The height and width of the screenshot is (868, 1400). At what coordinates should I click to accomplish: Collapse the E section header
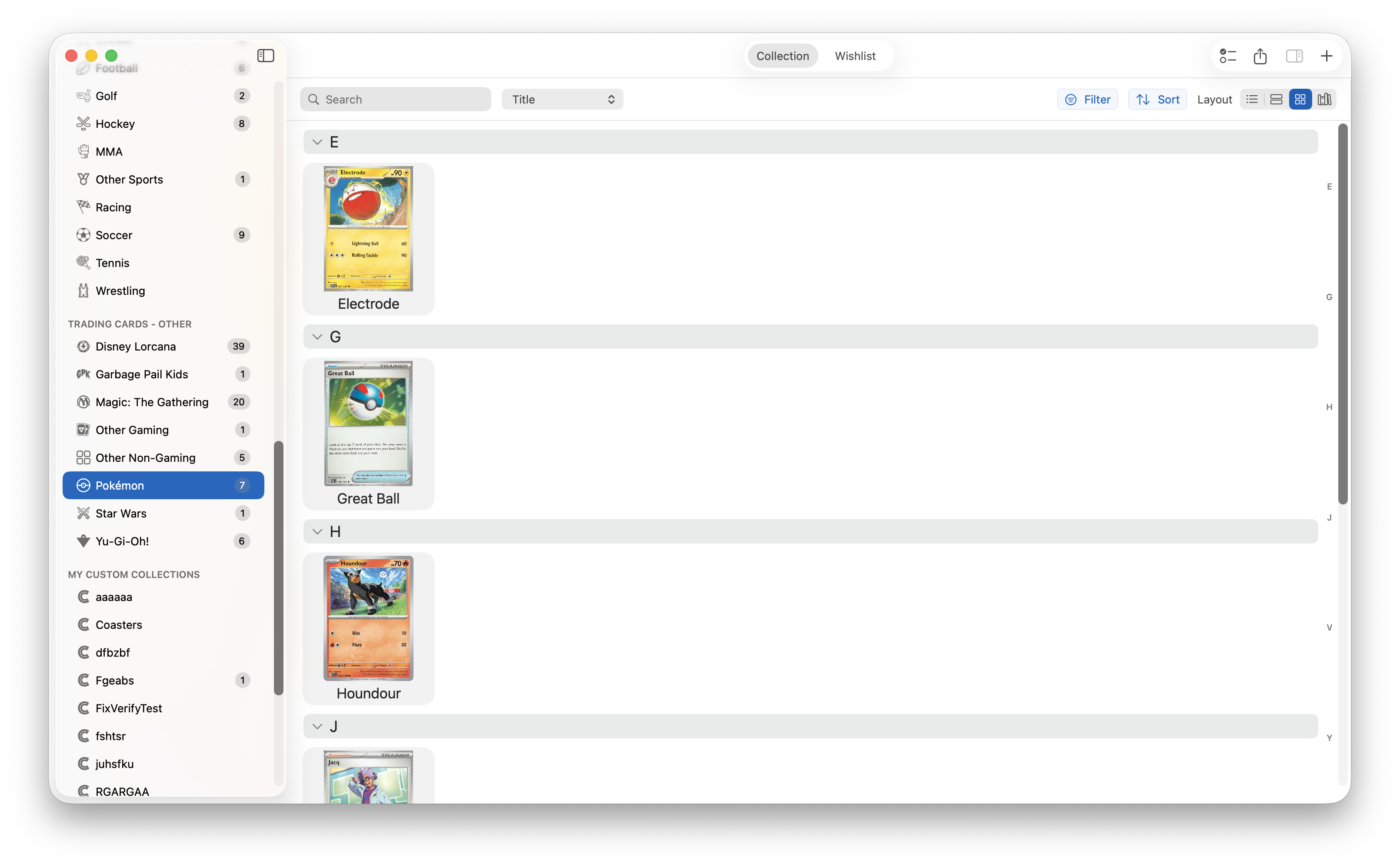[x=318, y=142]
